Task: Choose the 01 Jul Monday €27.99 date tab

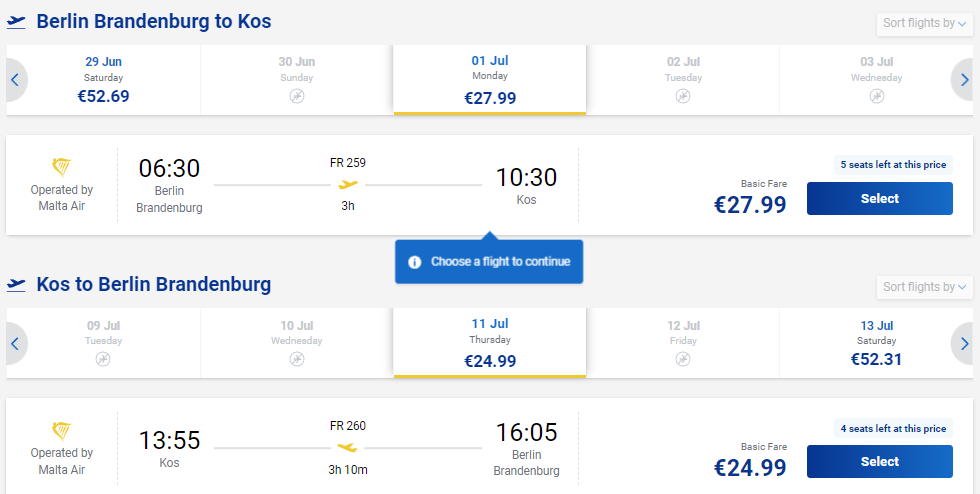Action: coord(490,80)
